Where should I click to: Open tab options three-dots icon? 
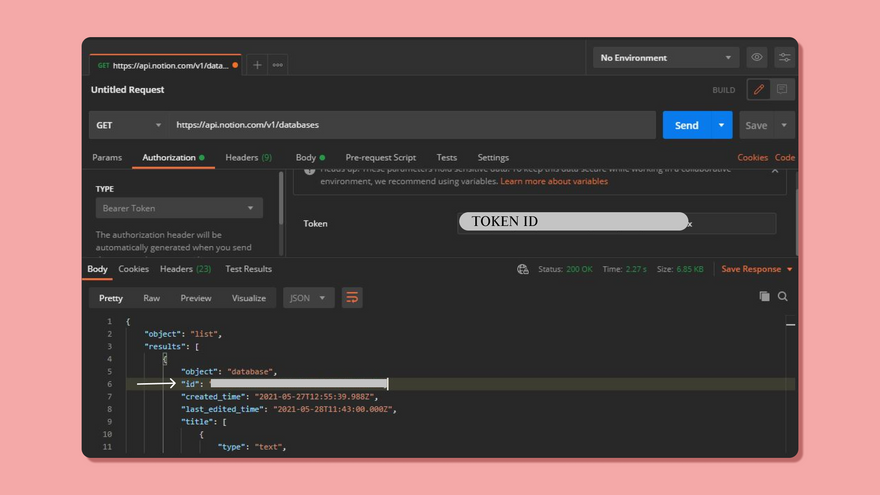278,65
